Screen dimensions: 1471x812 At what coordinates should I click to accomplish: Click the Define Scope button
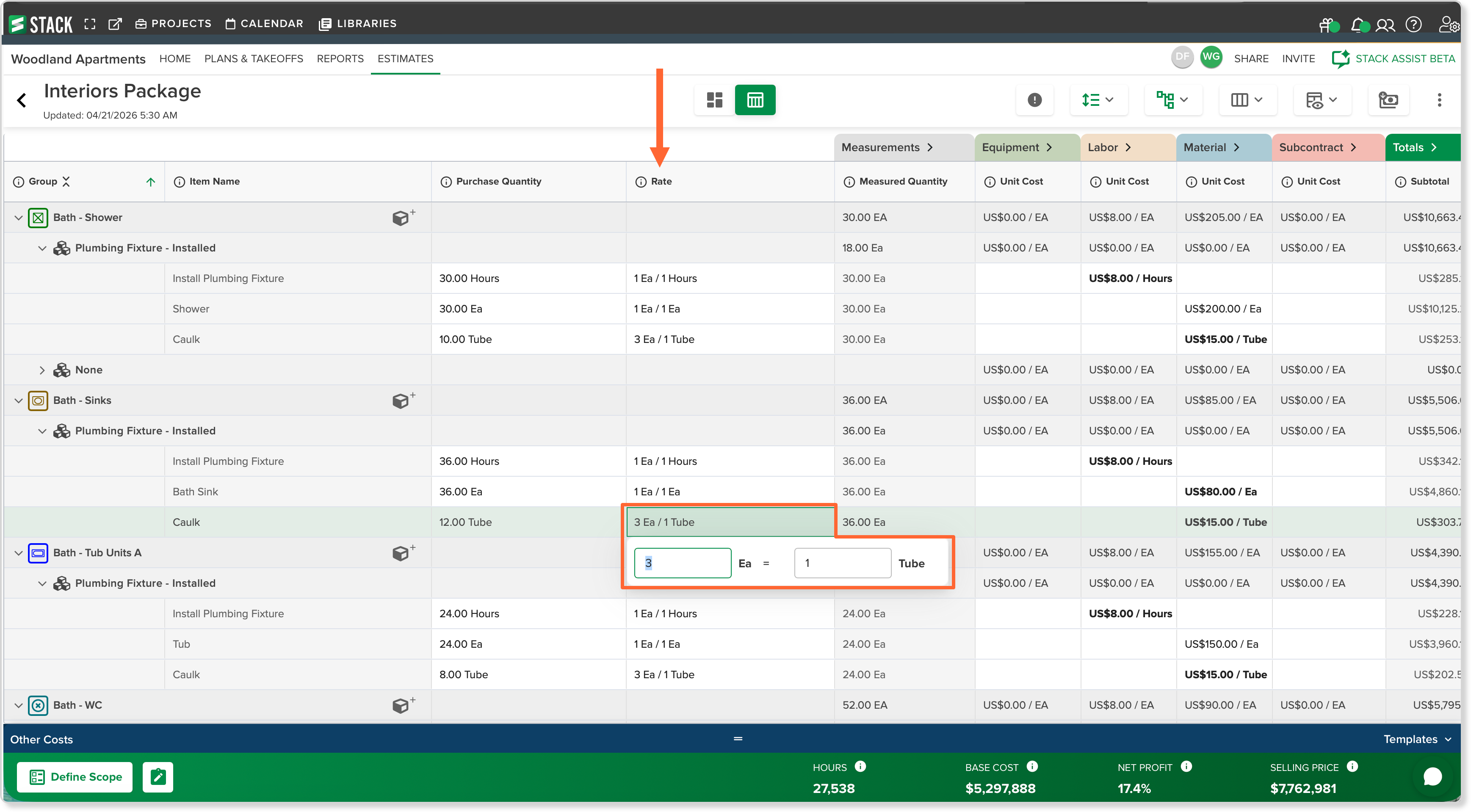[x=75, y=776]
